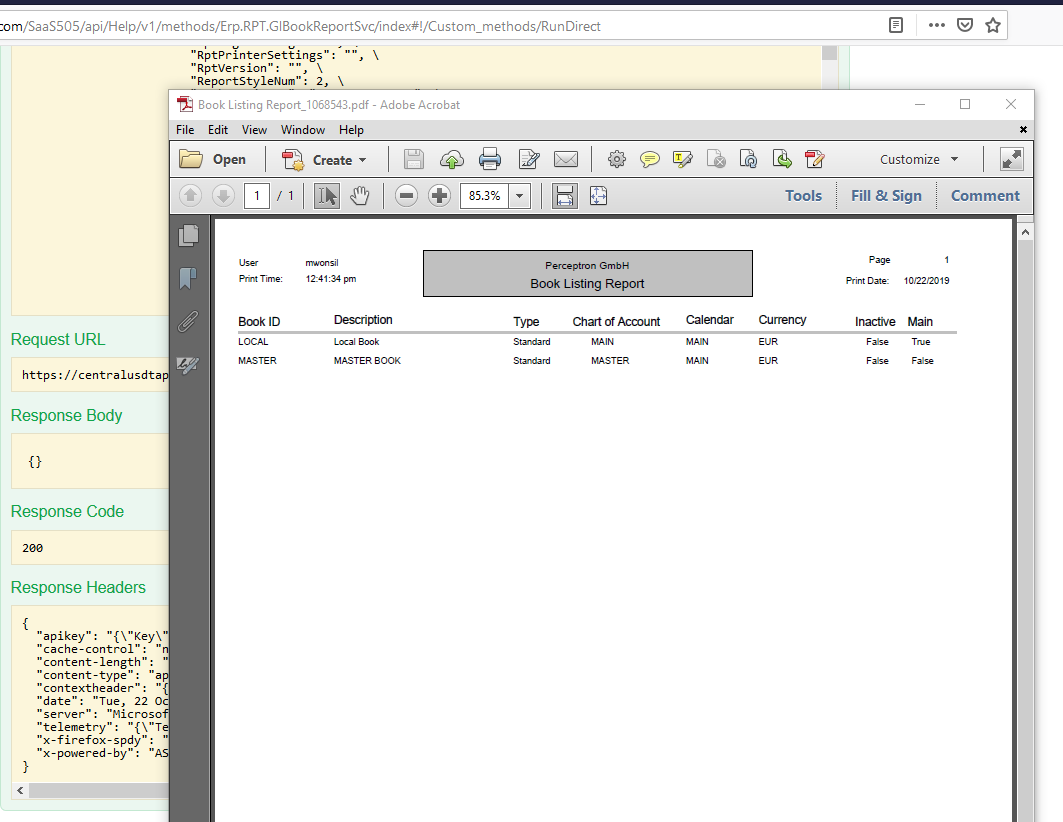Viewport: 1063px width, 822px height.
Task: Open the zoom level percentage dropdown
Action: (518, 195)
